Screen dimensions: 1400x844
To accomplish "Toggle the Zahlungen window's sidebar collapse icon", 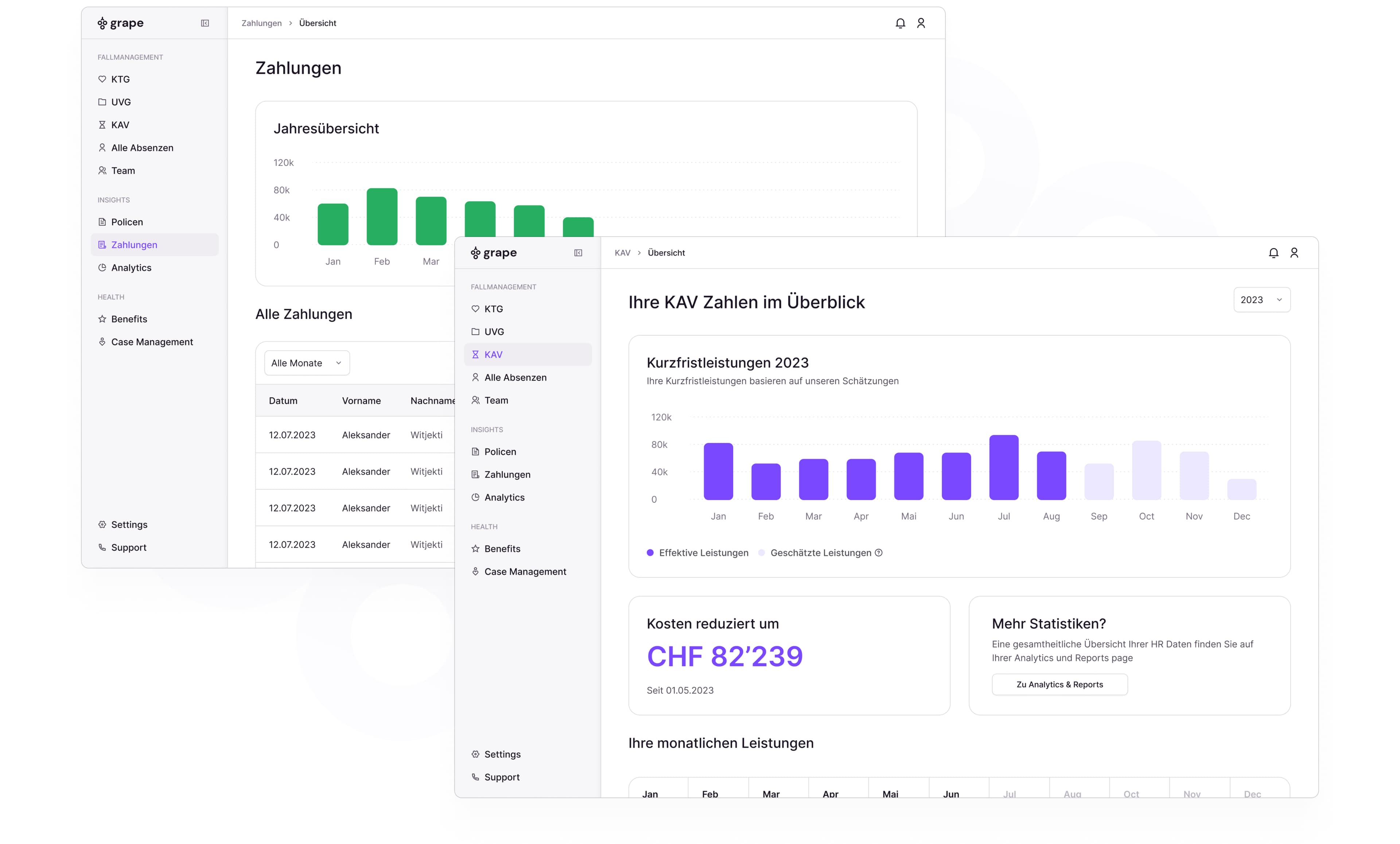I will tap(205, 23).
